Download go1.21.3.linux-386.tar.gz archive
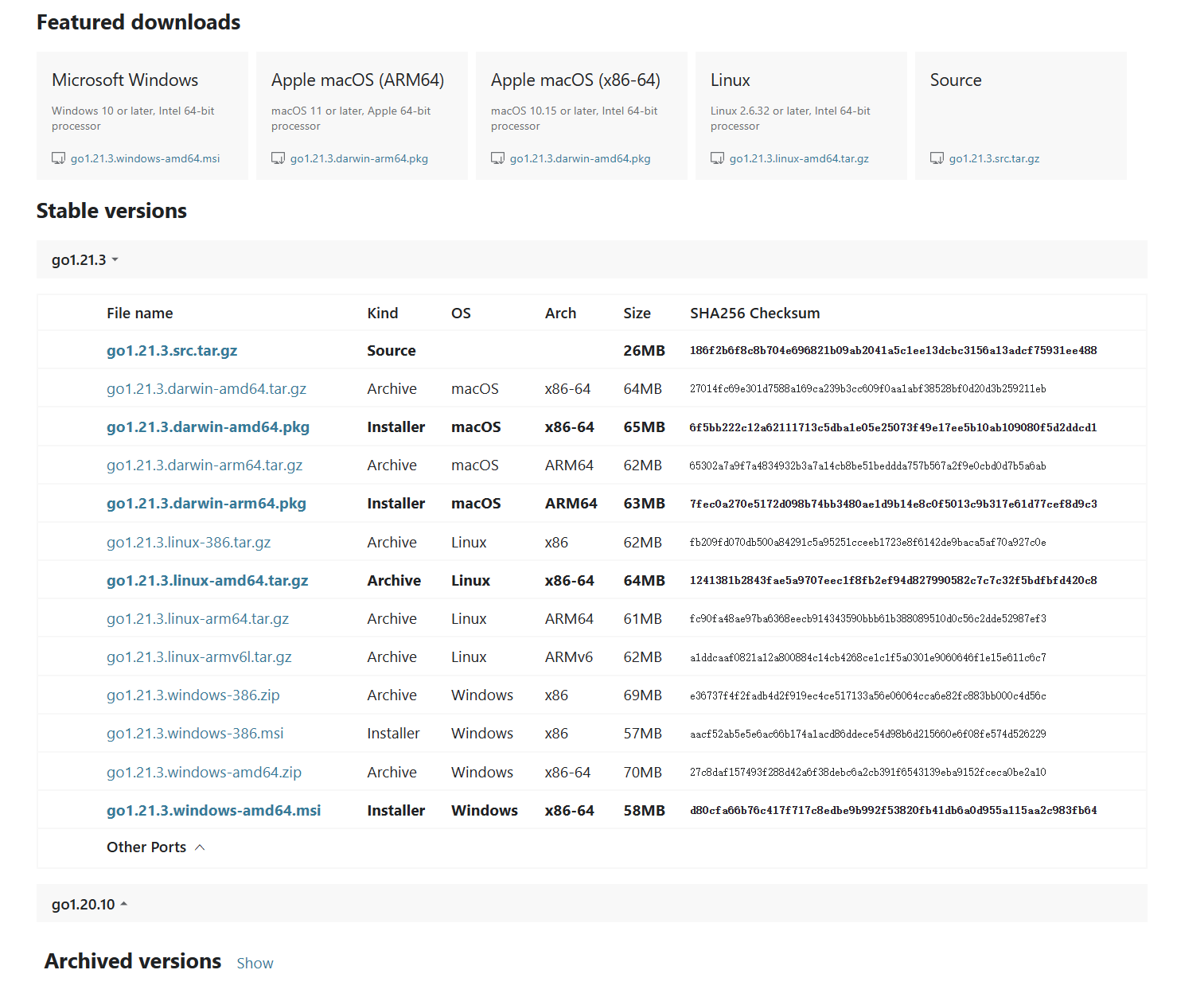Viewport: 1204px width, 1001px height. pyautogui.click(x=189, y=543)
